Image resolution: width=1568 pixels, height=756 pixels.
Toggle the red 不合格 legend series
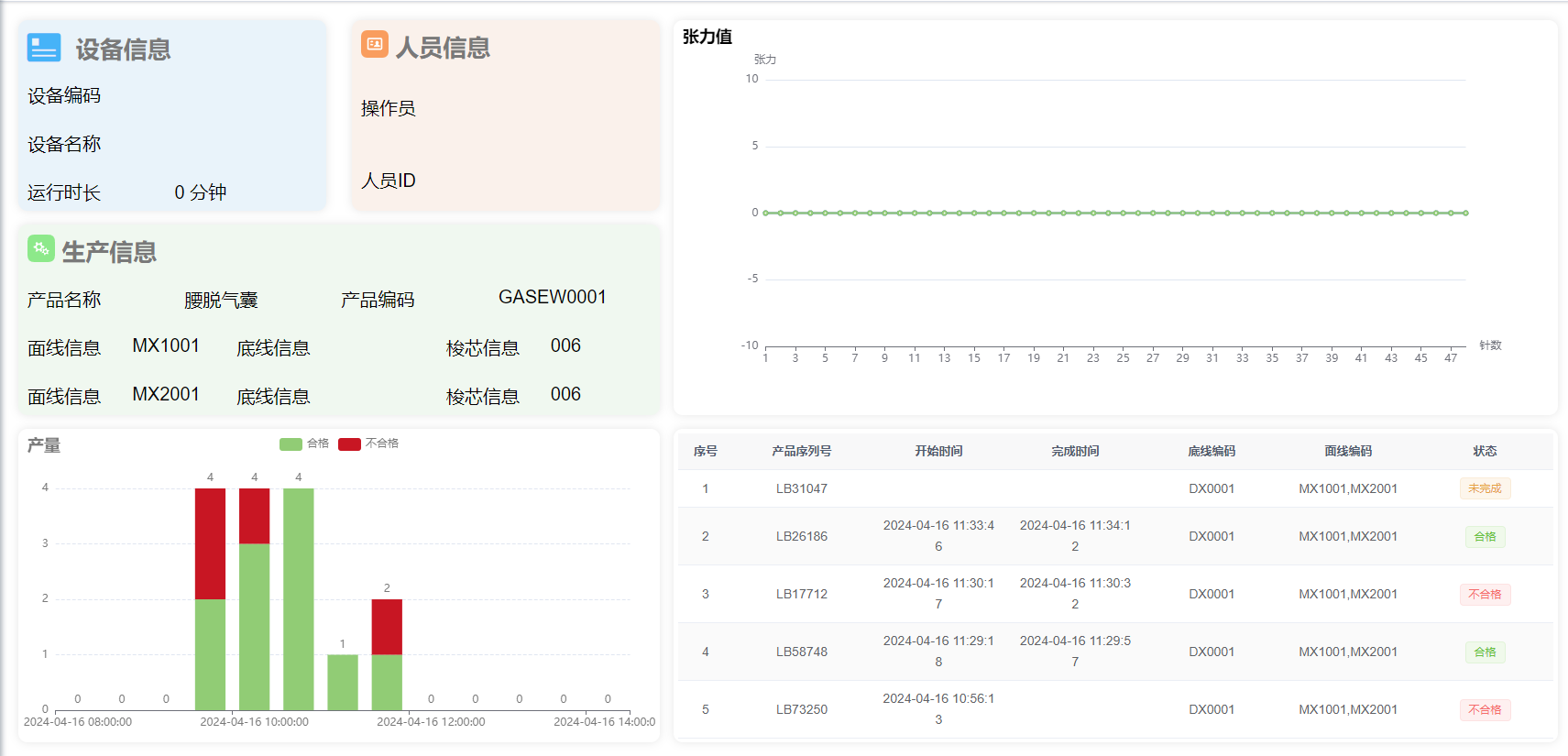[x=349, y=444]
